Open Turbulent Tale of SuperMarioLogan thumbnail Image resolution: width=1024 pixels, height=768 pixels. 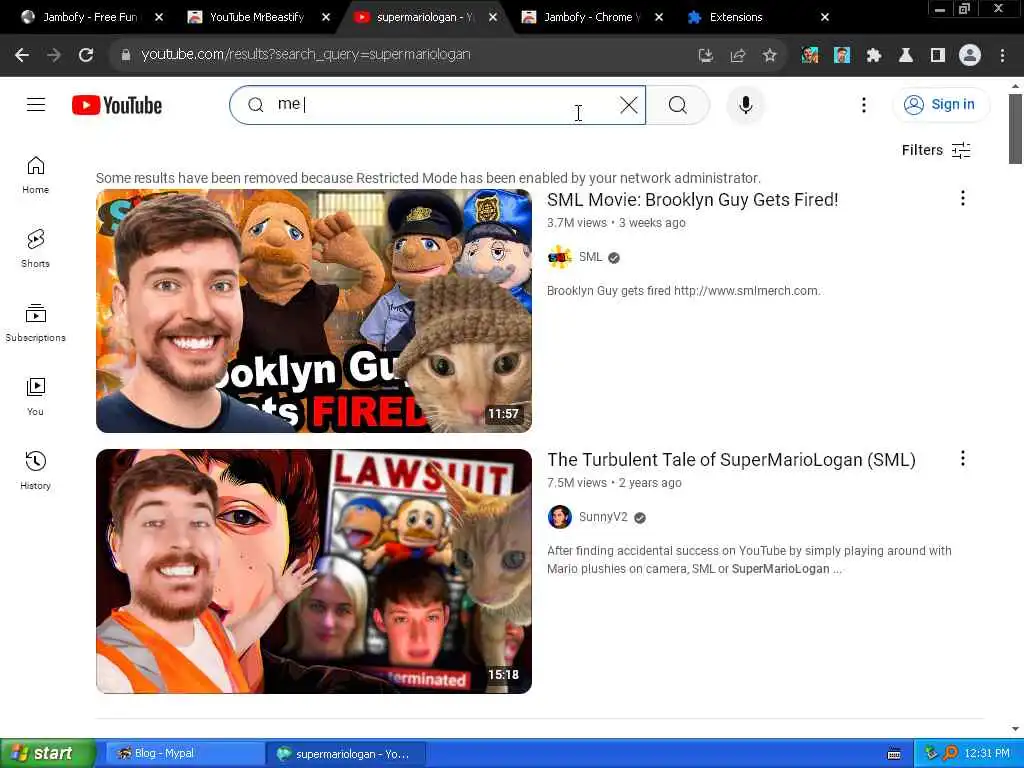tap(313, 571)
